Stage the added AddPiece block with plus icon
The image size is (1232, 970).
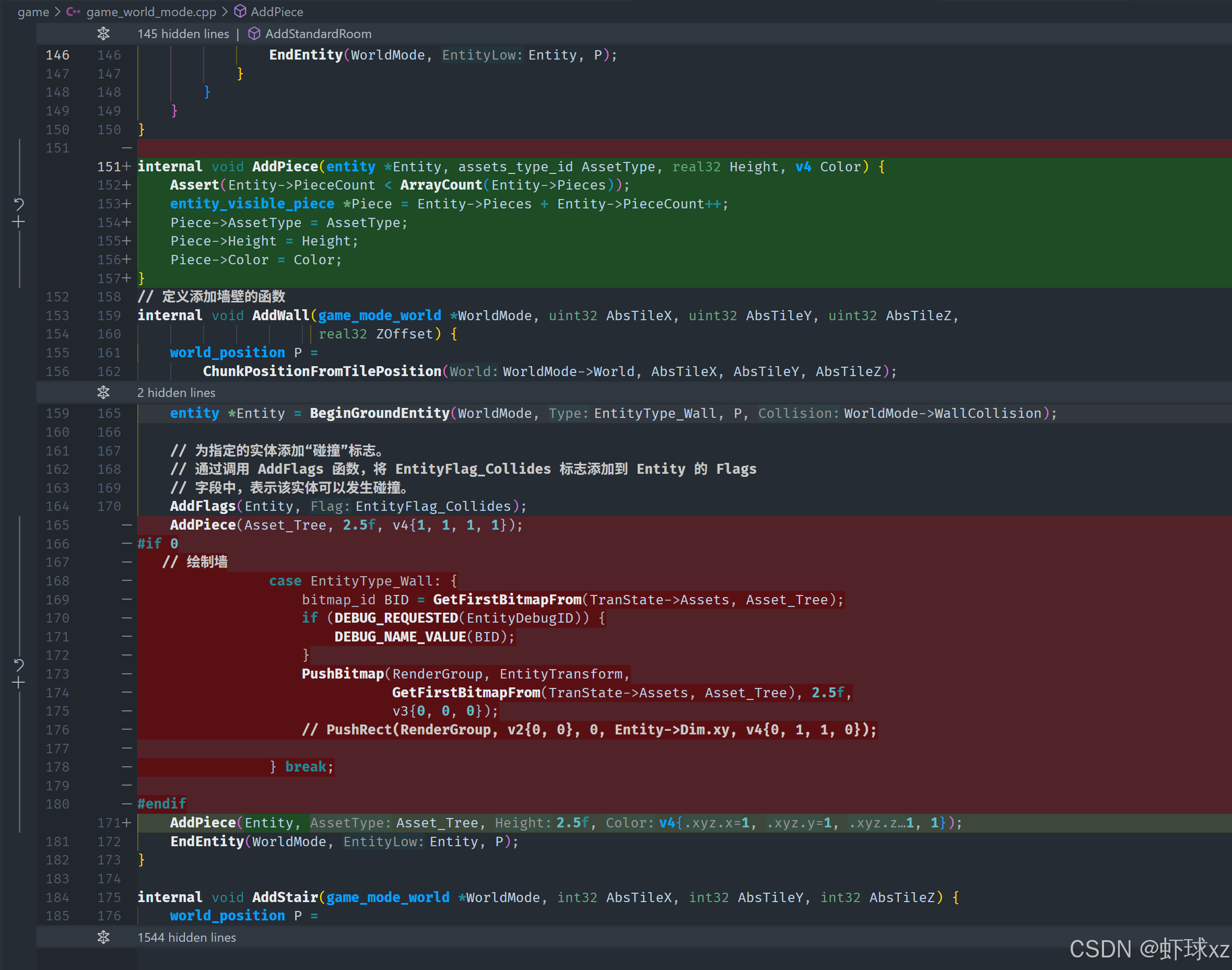point(19,222)
